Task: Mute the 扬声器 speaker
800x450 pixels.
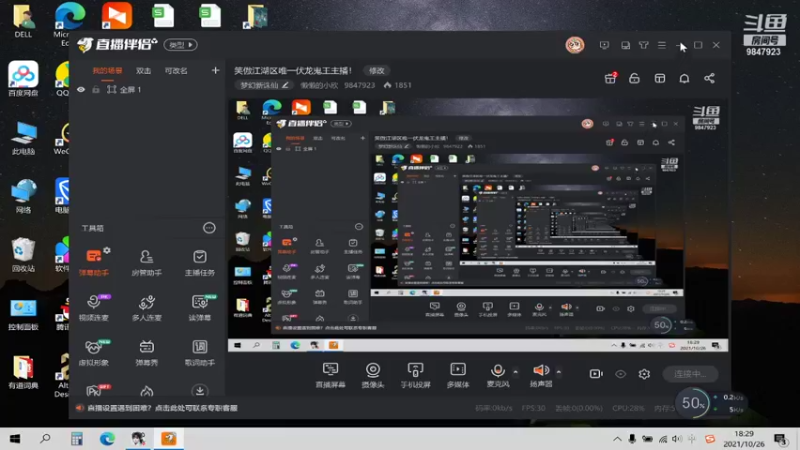Action: point(541,375)
